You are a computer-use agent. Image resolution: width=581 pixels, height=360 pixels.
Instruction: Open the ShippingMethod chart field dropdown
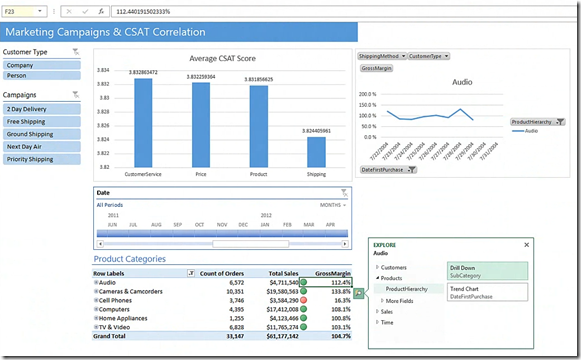382,56
